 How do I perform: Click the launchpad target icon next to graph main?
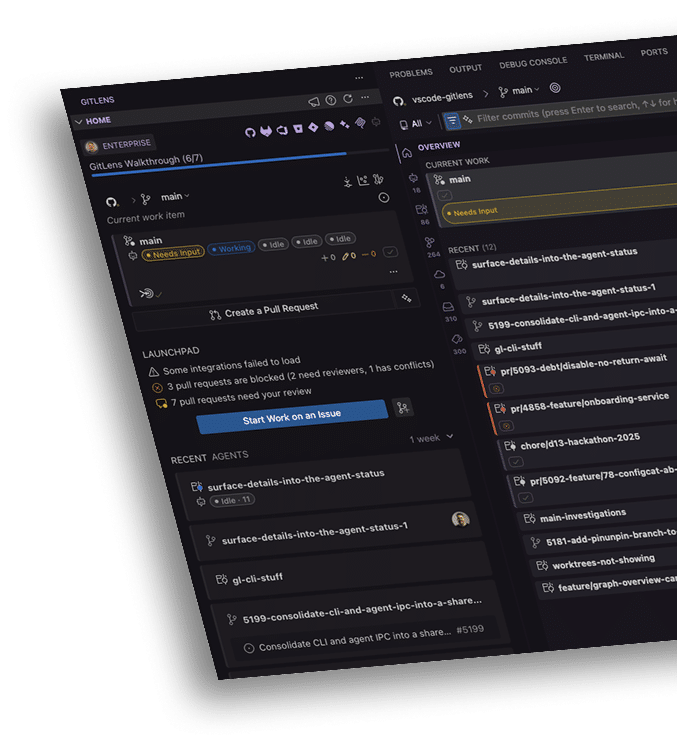(555, 88)
